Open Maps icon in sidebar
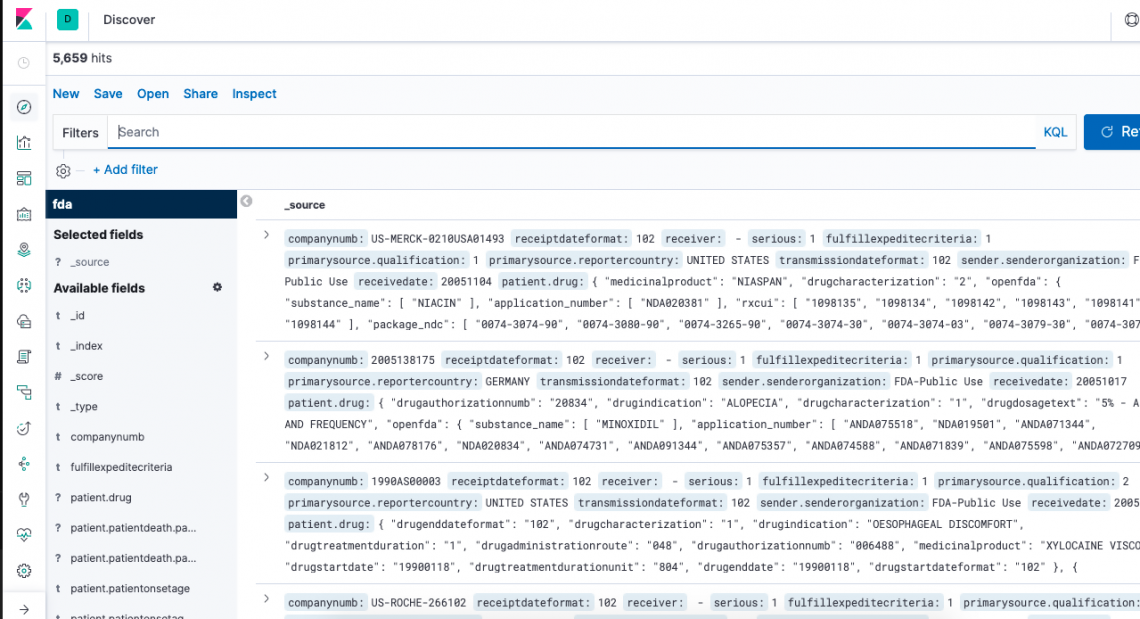The image size is (1140, 619). [24, 249]
